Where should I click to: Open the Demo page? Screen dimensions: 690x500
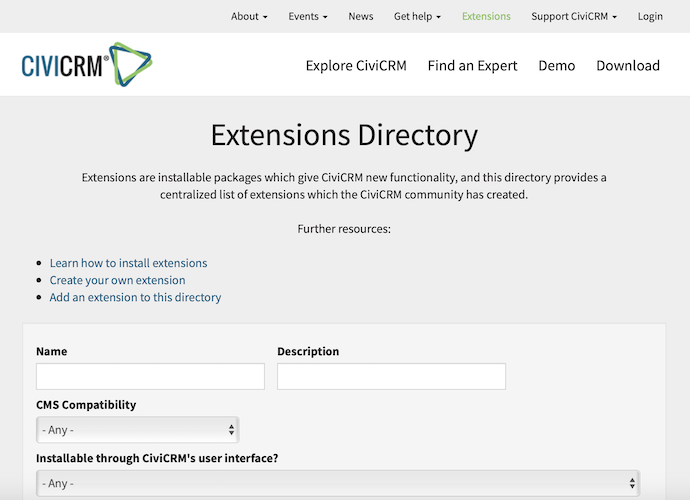coord(557,66)
